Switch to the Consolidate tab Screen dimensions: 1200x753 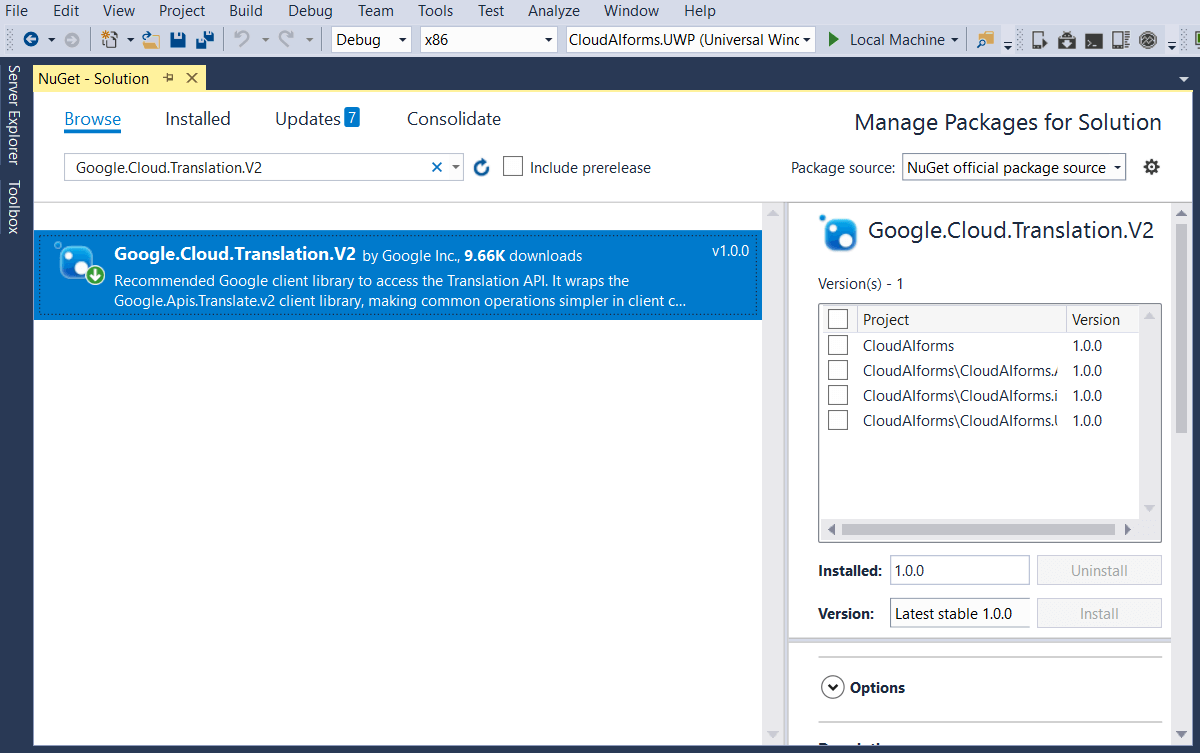tap(454, 118)
